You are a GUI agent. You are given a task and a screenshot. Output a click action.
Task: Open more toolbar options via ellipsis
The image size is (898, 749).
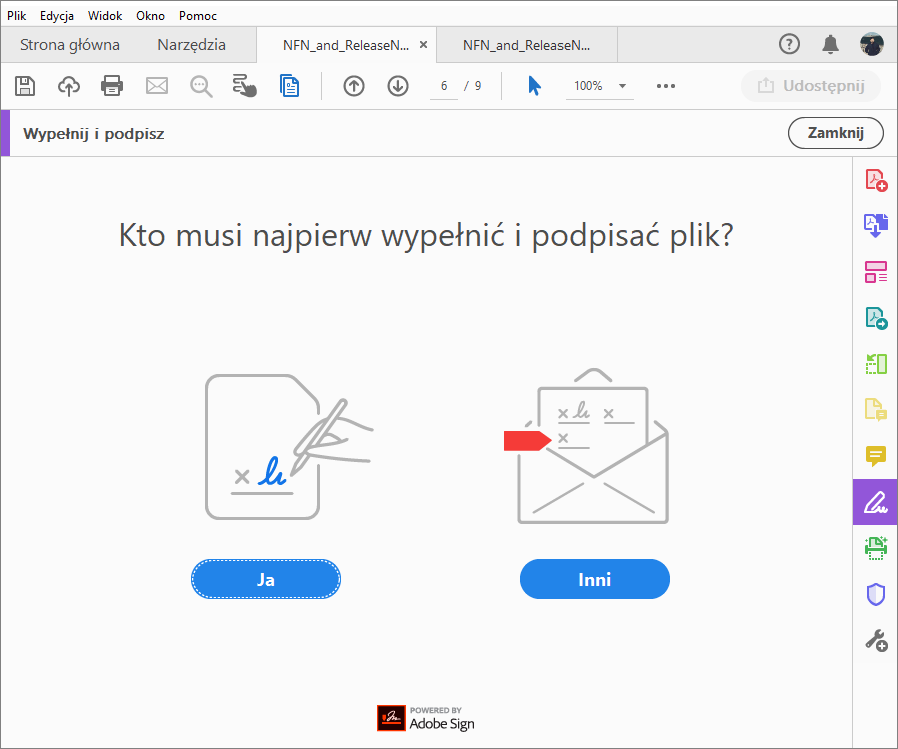click(x=666, y=86)
